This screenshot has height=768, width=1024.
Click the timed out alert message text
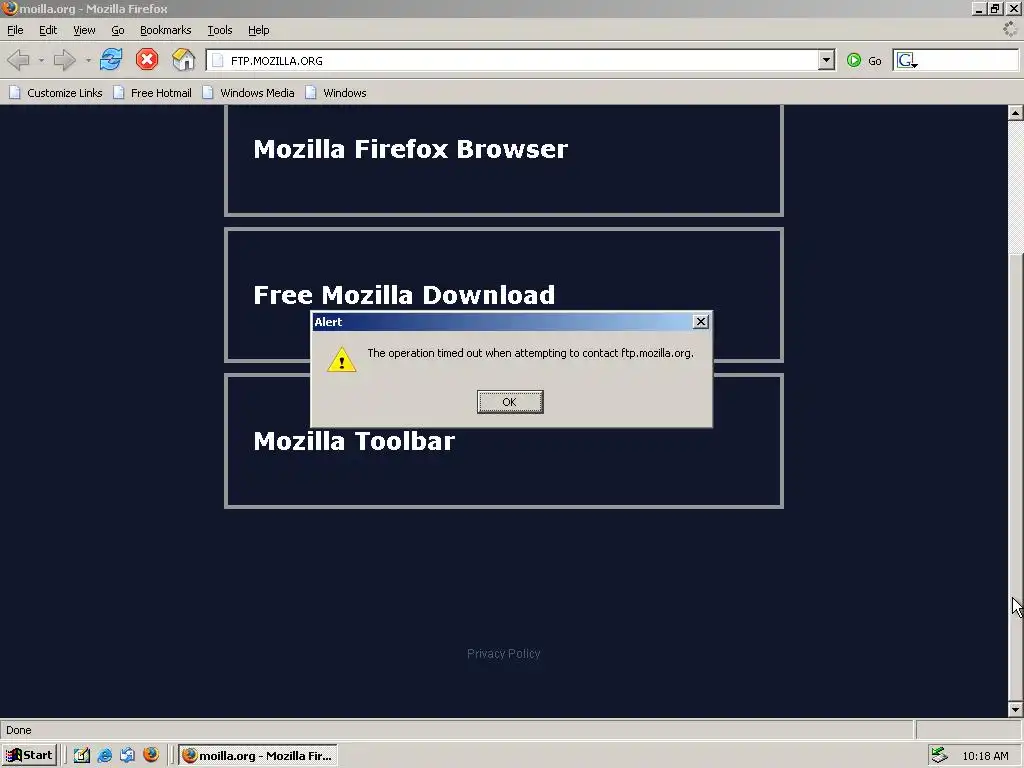pos(530,353)
